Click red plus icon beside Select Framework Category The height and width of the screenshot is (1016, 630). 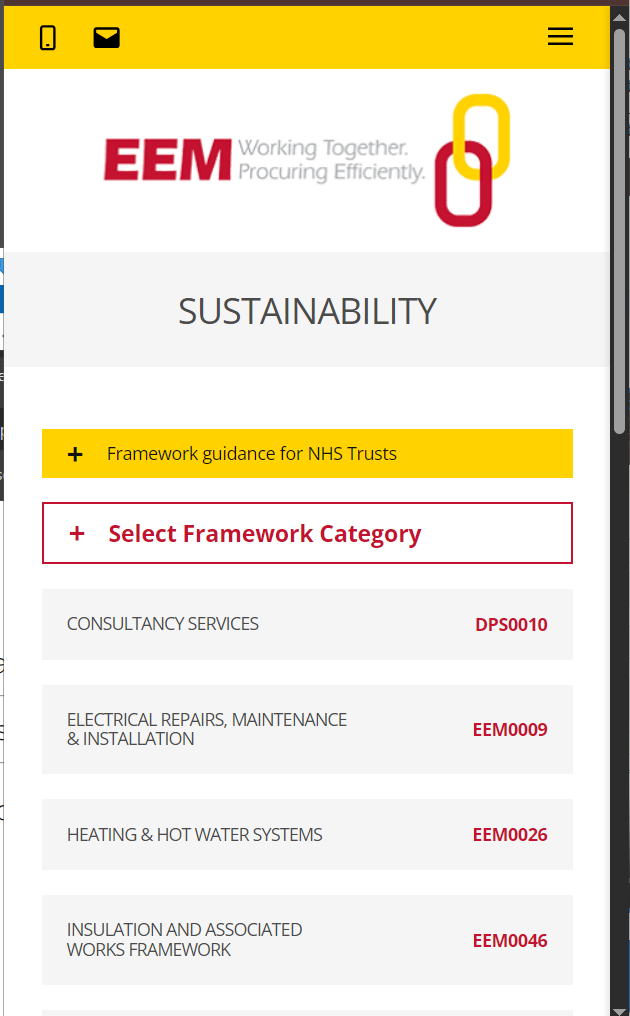(x=77, y=534)
